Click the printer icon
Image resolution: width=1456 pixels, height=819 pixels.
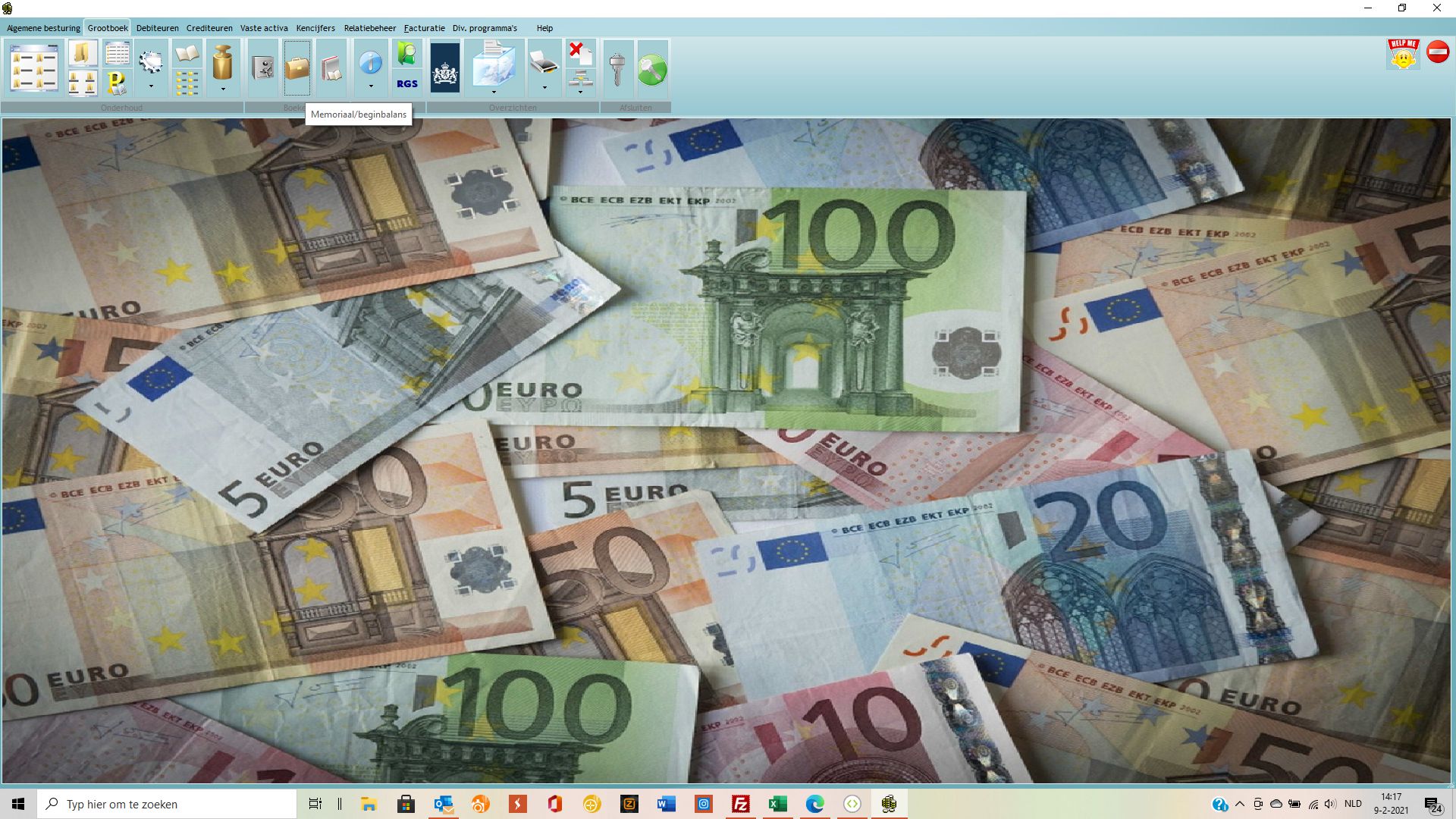[x=544, y=61]
